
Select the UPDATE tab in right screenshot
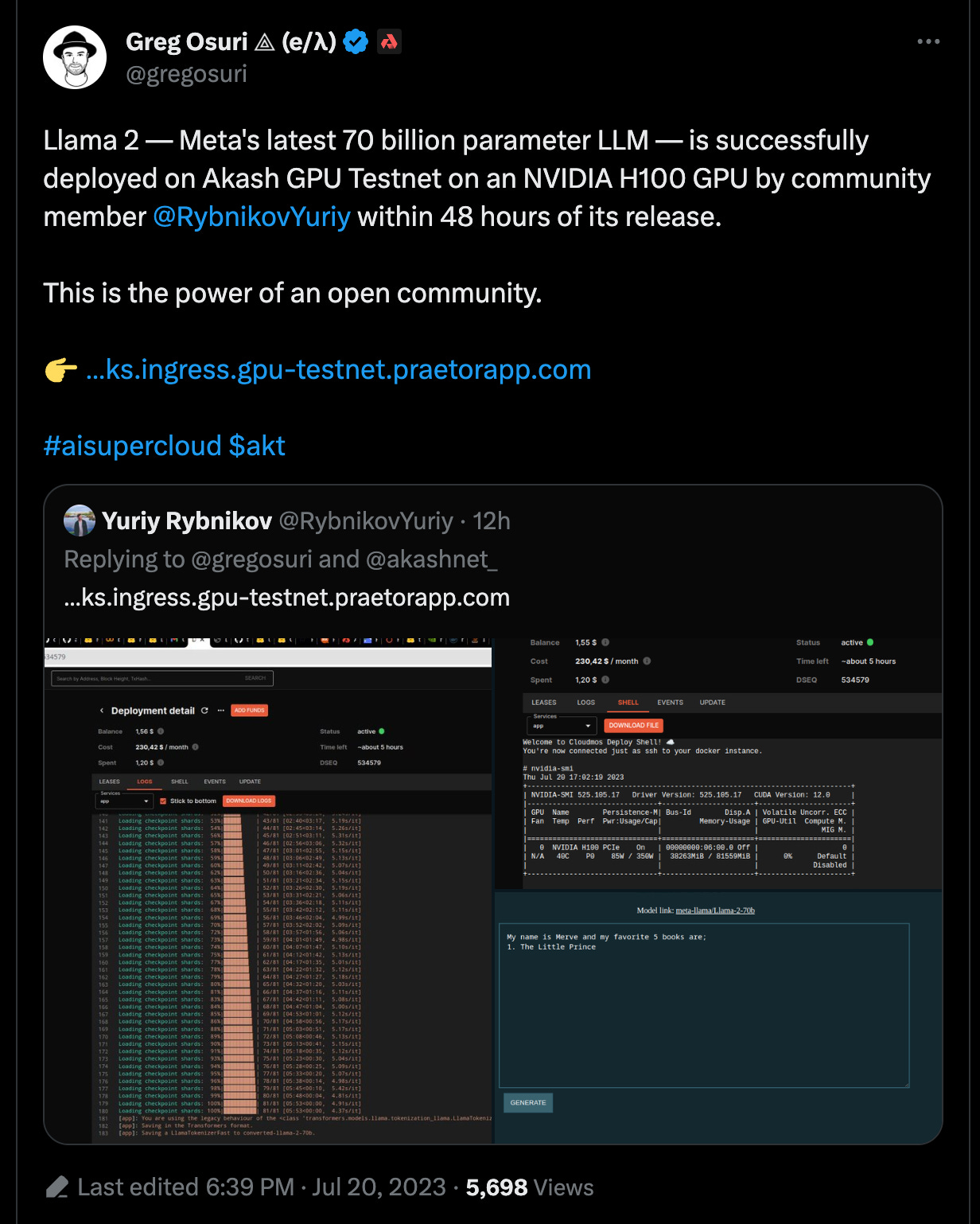pyautogui.click(x=713, y=703)
